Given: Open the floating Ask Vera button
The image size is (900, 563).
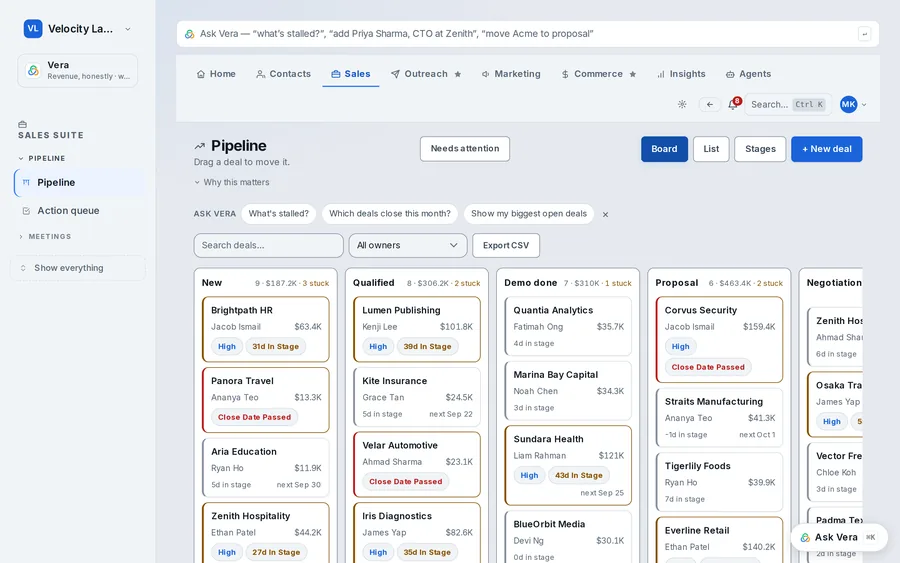Looking at the screenshot, I should [839, 537].
